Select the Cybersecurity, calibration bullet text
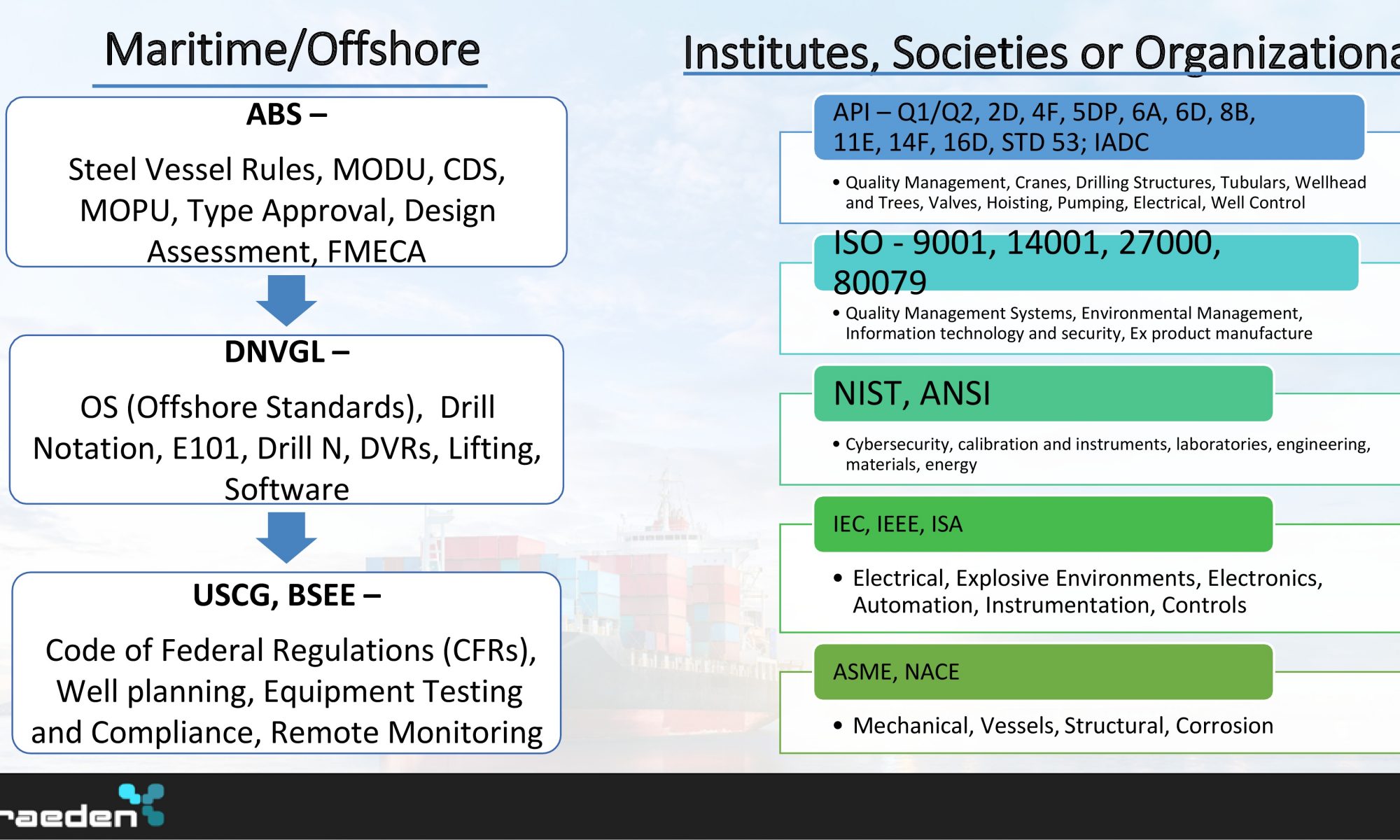This screenshot has width=1400, height=840. coord(1107,454)
